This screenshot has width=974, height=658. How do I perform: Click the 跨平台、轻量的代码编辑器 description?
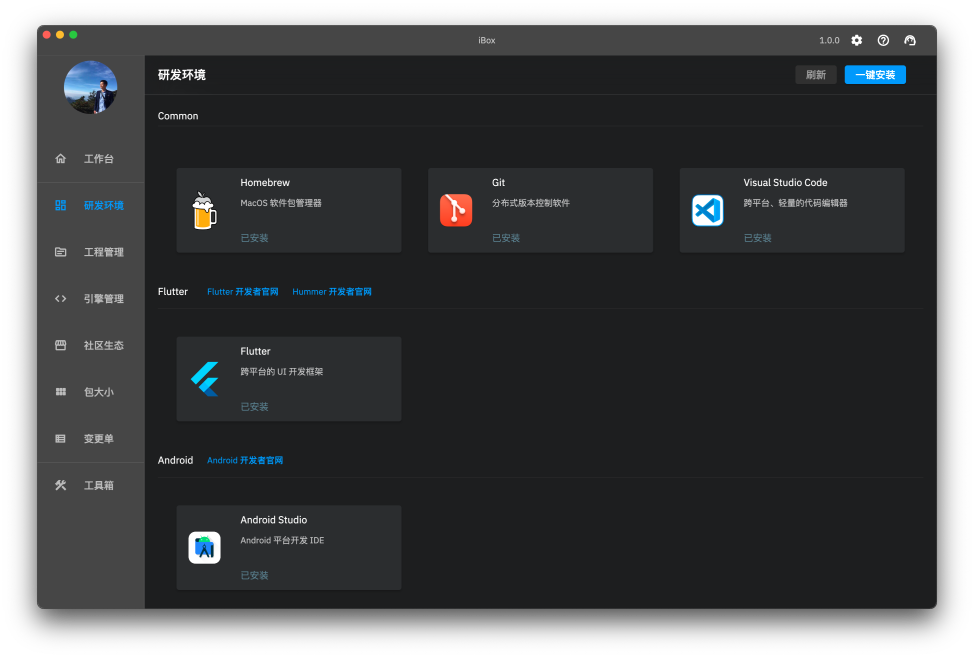[795, 203]
